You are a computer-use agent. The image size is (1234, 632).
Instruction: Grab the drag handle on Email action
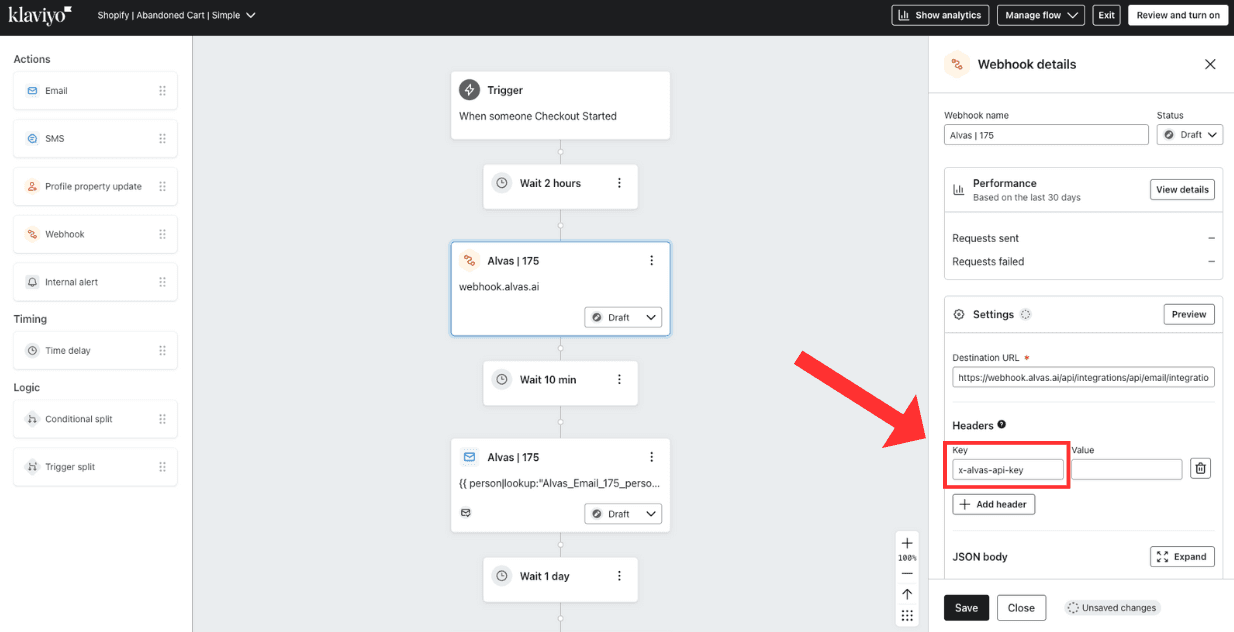point(162,91)
